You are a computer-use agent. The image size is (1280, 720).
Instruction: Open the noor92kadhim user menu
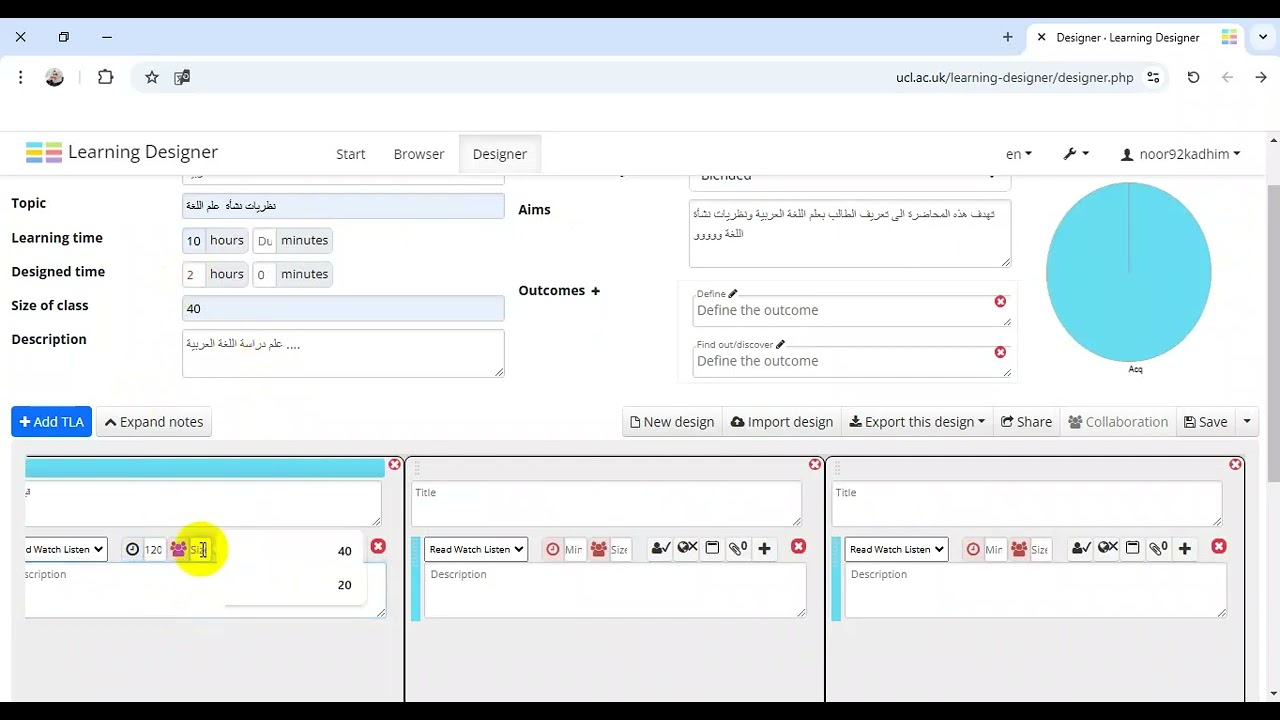click(x=1180, y=154)
